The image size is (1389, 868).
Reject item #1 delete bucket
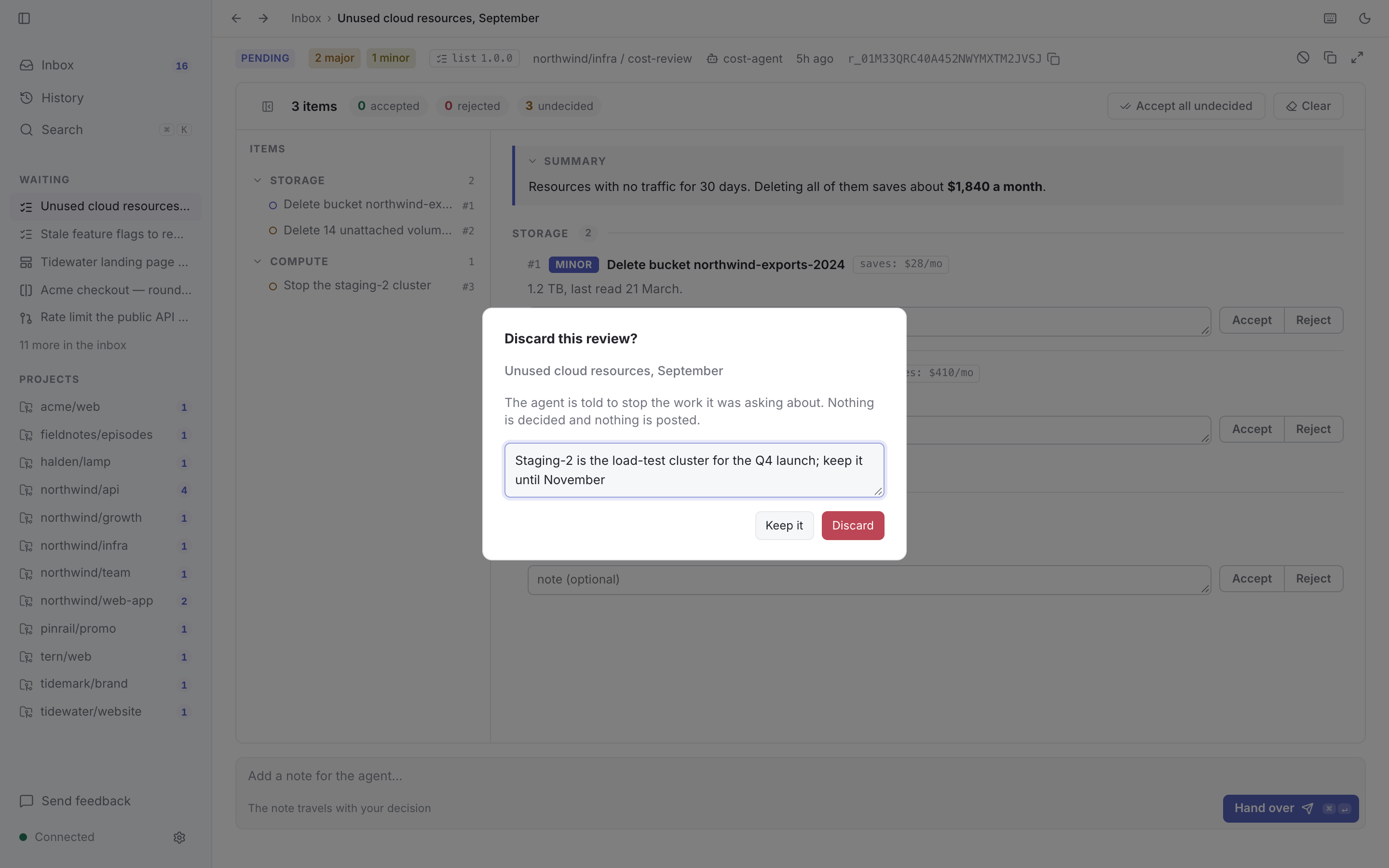(x=1313, y=320)
